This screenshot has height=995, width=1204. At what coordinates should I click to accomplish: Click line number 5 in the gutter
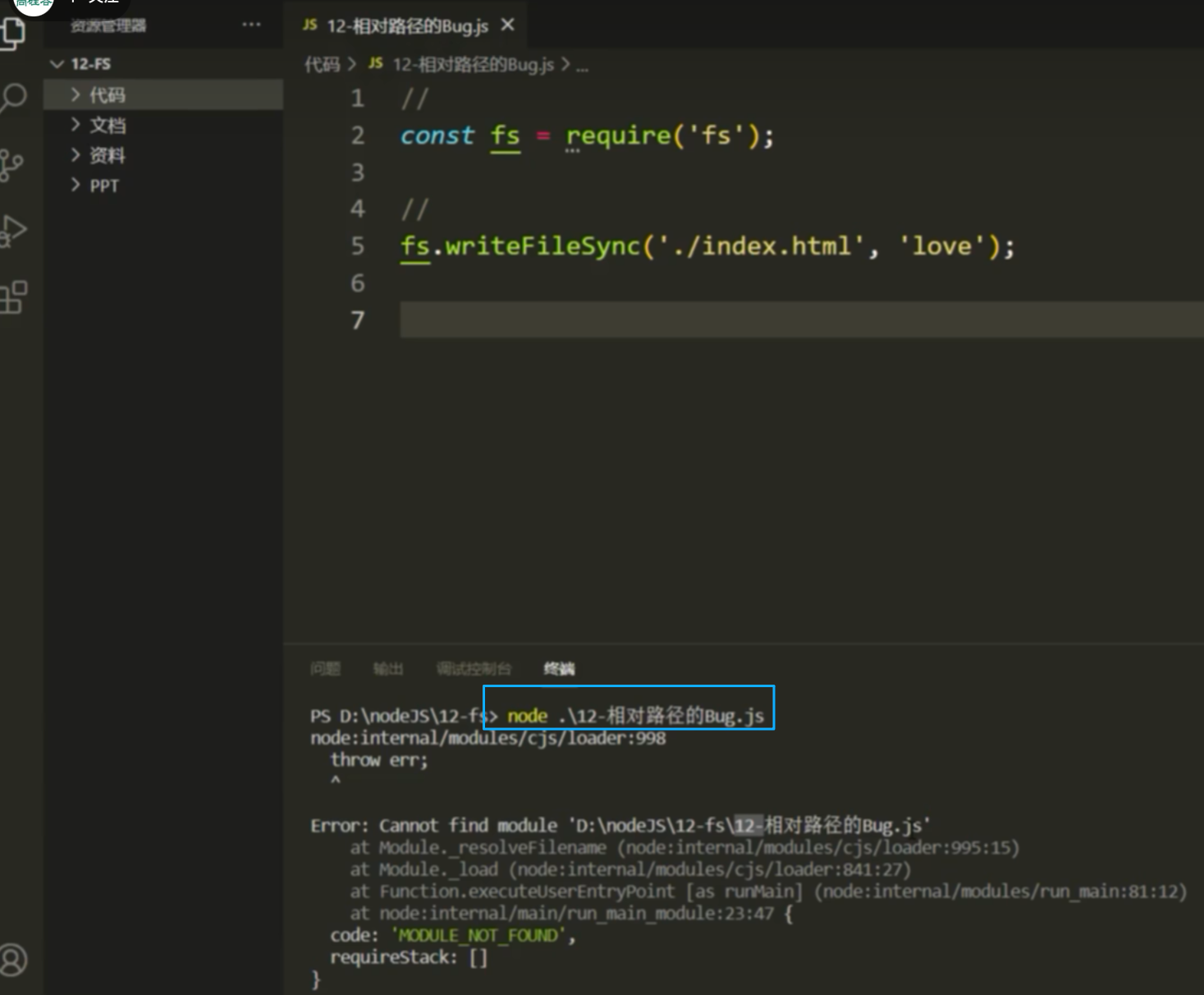[x=358, y=245]
